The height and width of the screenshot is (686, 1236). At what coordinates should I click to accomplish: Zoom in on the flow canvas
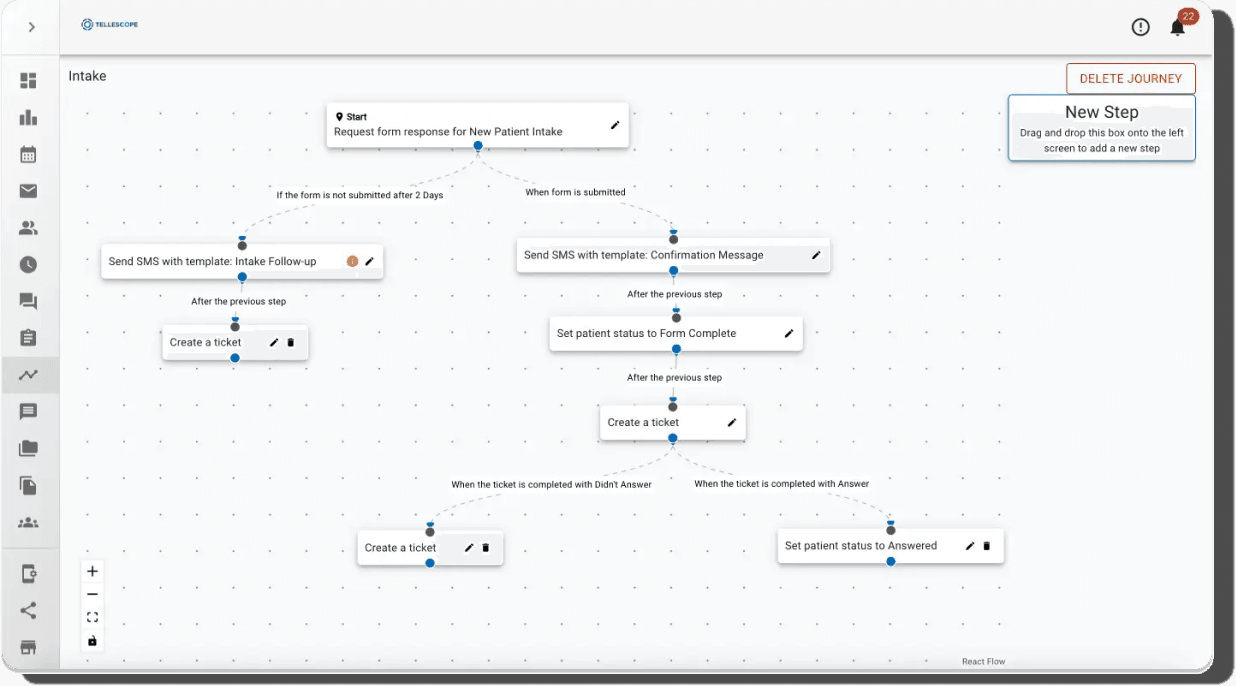coord(92,571)
